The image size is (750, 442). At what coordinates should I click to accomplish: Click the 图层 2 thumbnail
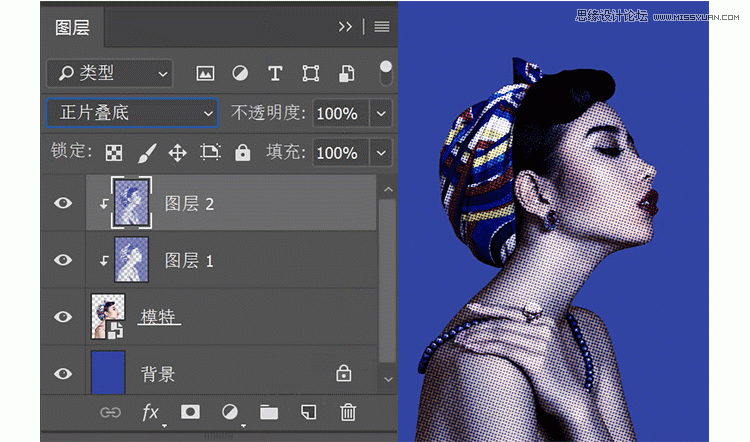132,202
